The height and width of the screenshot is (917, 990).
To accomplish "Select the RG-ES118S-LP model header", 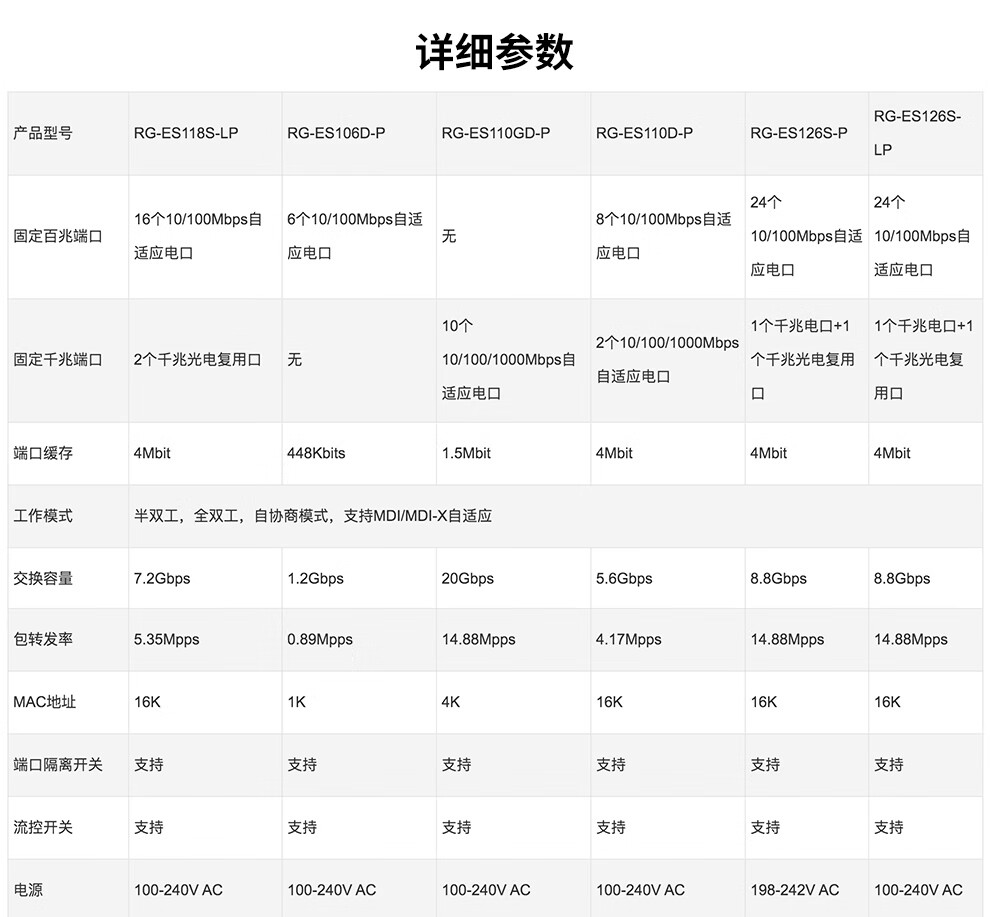I will [186, 133].
